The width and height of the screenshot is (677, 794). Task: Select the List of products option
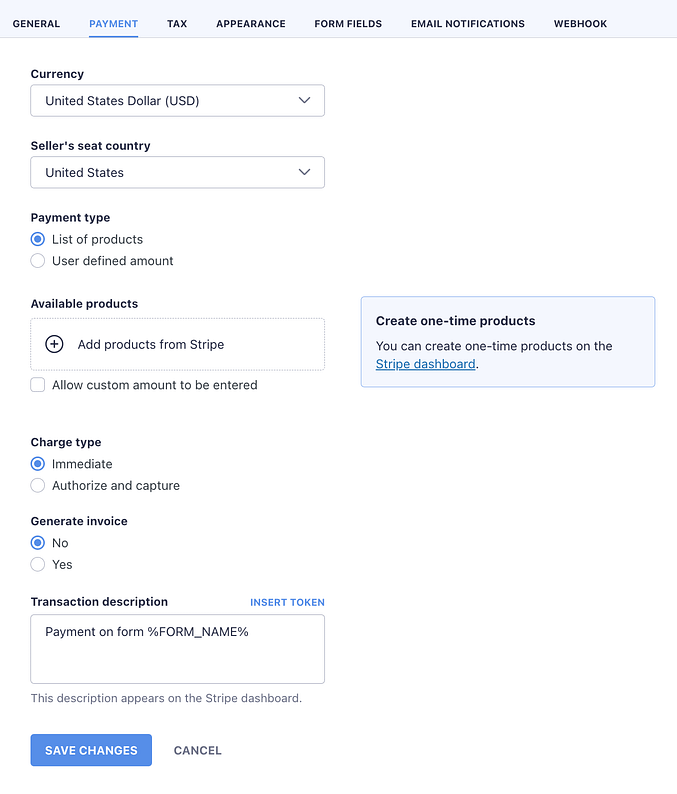tap(38, 239)
